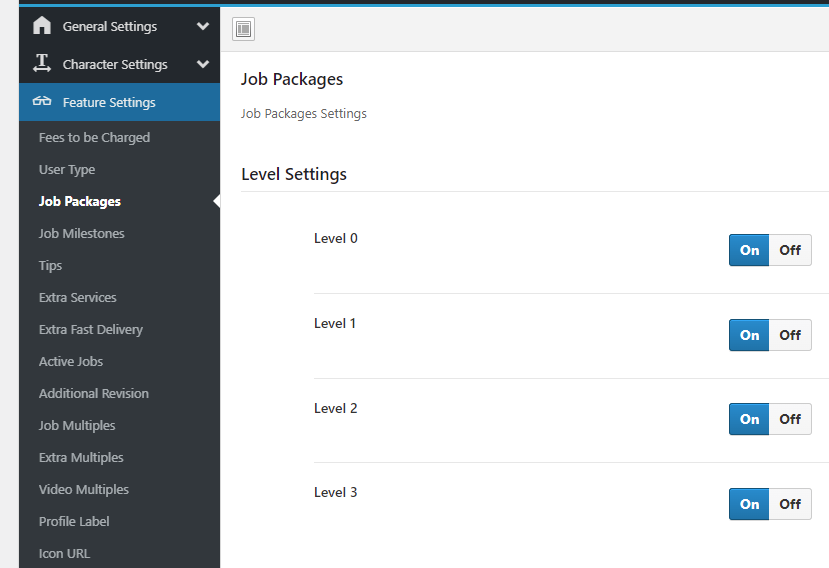The width and height of the screenshot is (829, 568).
Task: Open Fees to be Charged submenu
Action: (94, 138)
